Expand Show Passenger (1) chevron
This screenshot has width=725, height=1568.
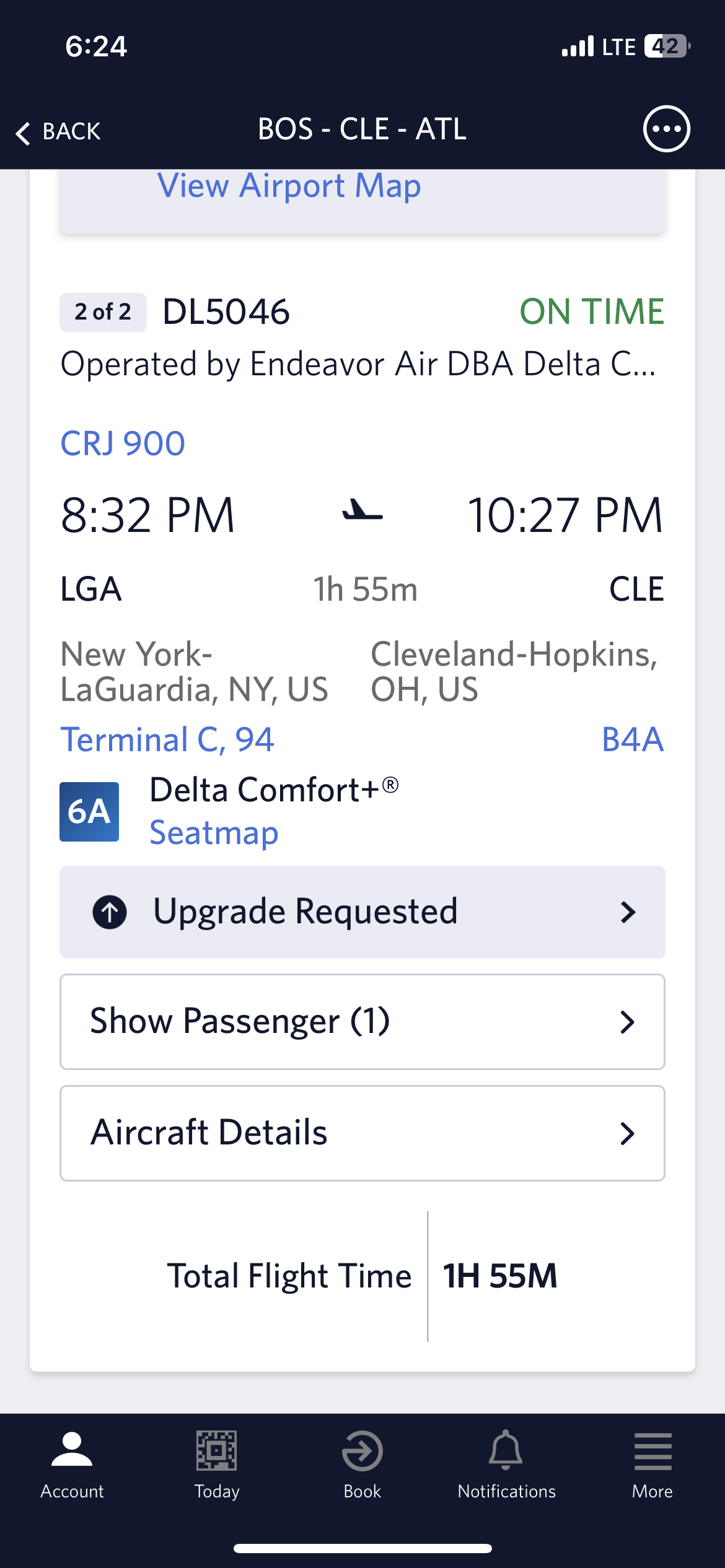pos(627,1022)
